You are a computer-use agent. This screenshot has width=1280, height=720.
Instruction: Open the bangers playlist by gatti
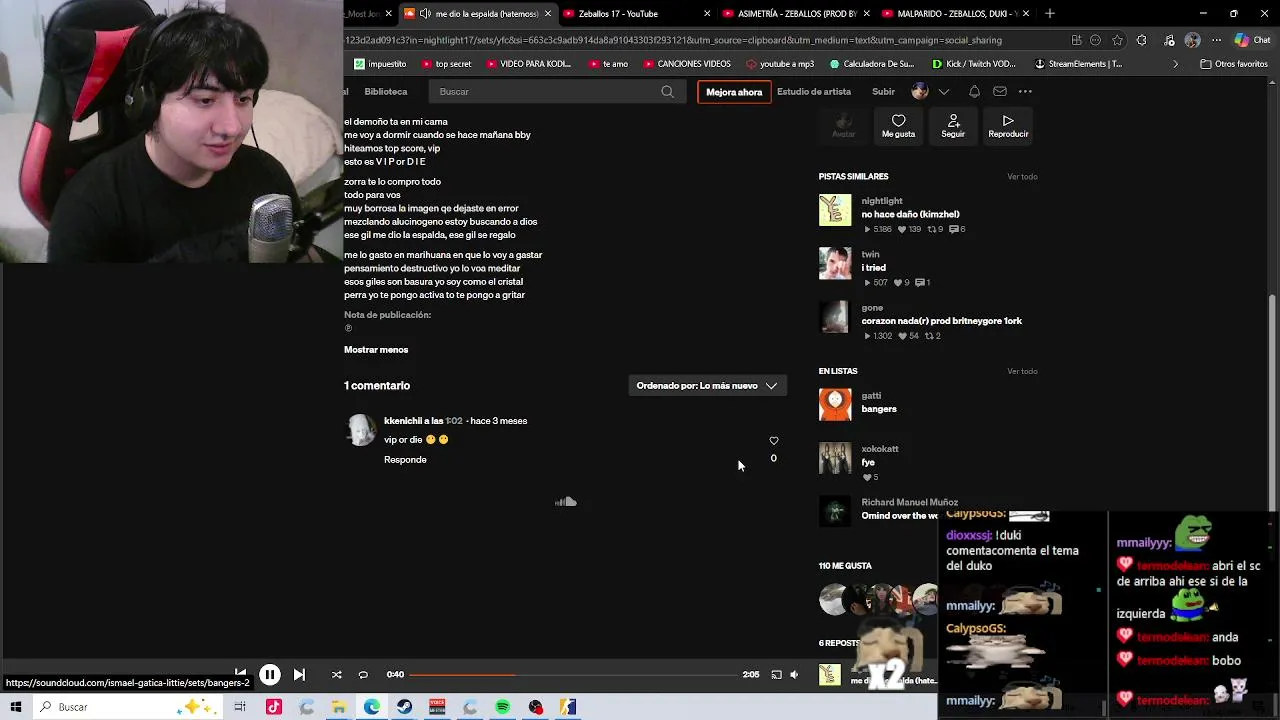[879, 409]
